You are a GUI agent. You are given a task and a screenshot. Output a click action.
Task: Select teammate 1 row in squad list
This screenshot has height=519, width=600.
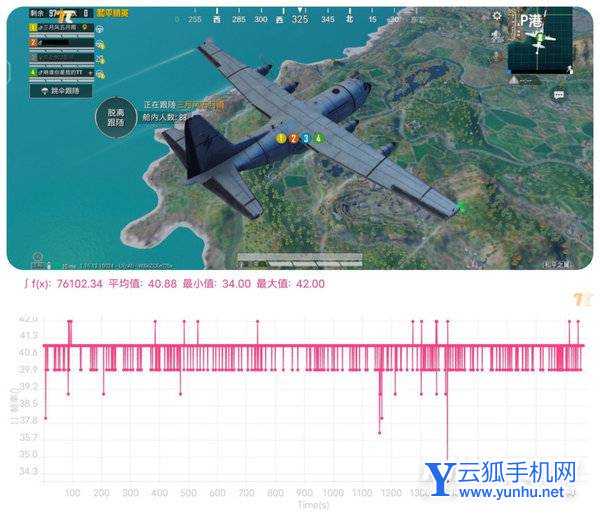point(62,28)
